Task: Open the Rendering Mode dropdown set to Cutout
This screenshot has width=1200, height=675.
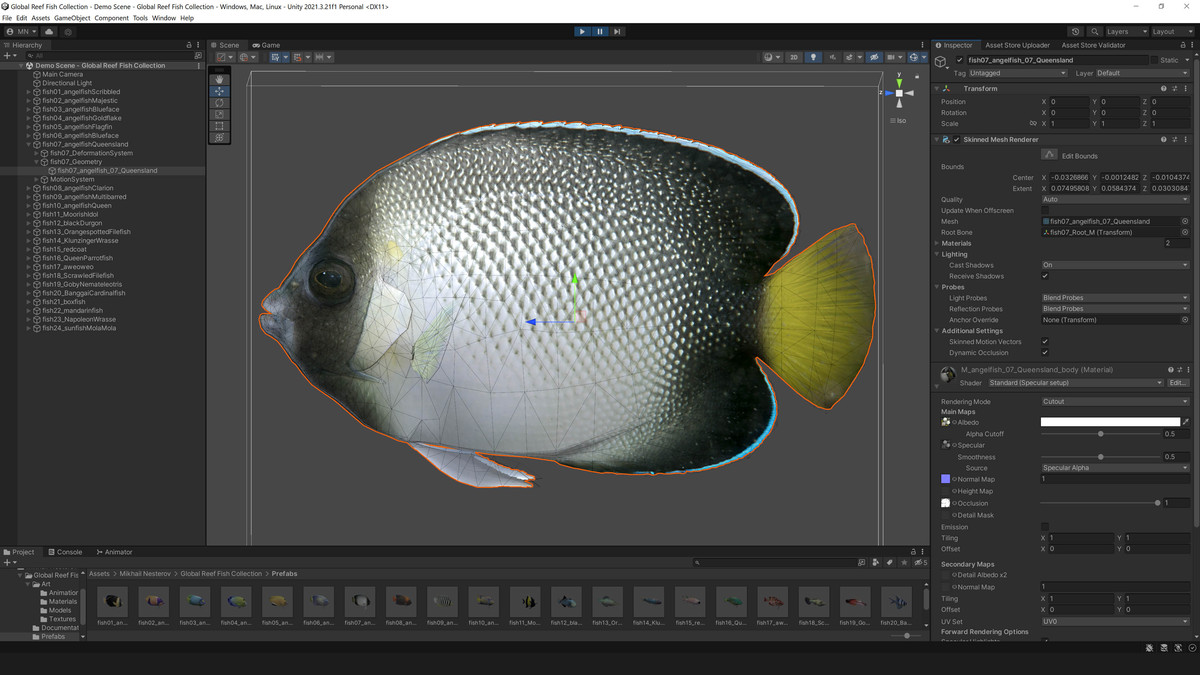Action: point(1115,400)
